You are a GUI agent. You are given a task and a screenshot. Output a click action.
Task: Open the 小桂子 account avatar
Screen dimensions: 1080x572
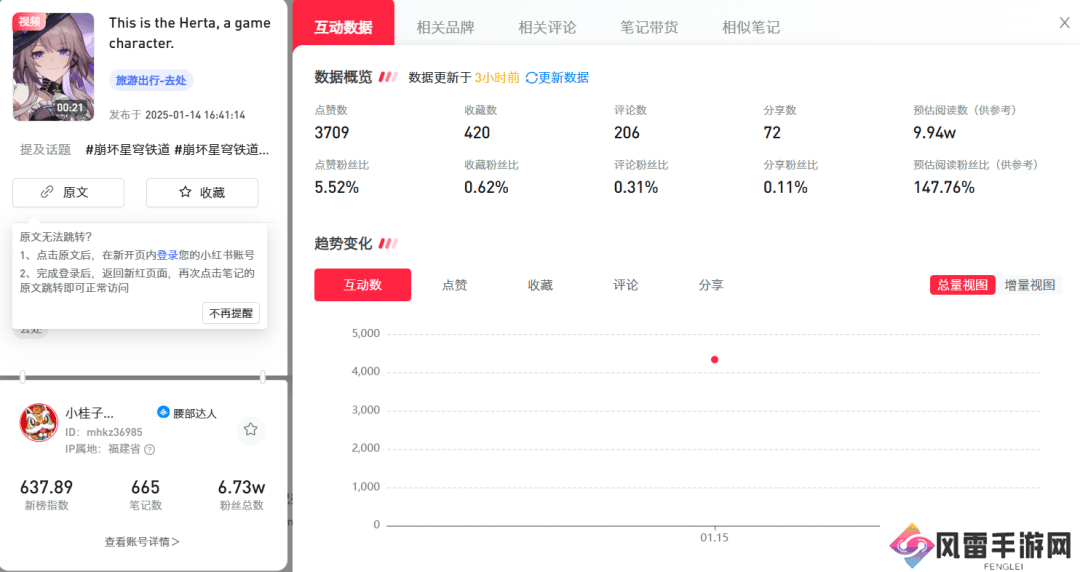pyautogui.click(x=39, y=422)
